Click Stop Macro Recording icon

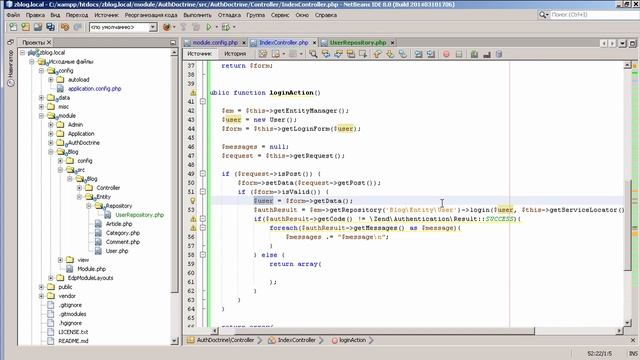(459, 54)
